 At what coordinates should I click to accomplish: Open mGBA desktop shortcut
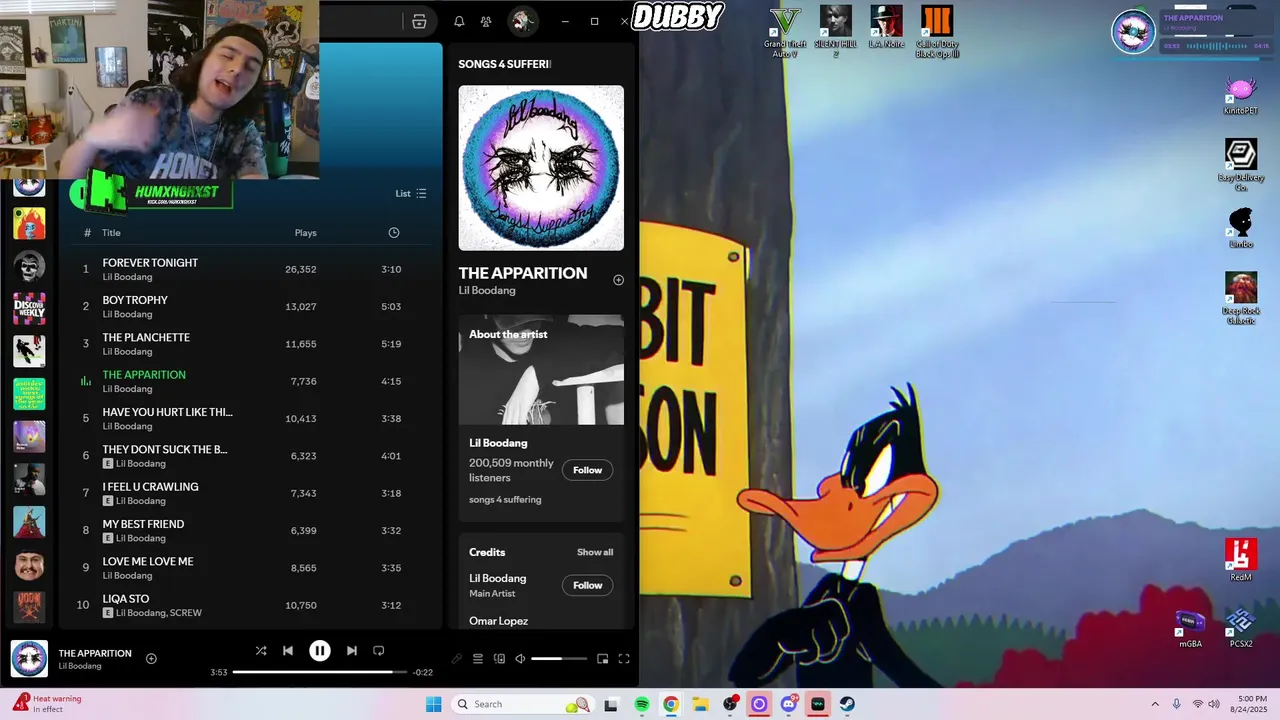click(x=1190, y=628)
